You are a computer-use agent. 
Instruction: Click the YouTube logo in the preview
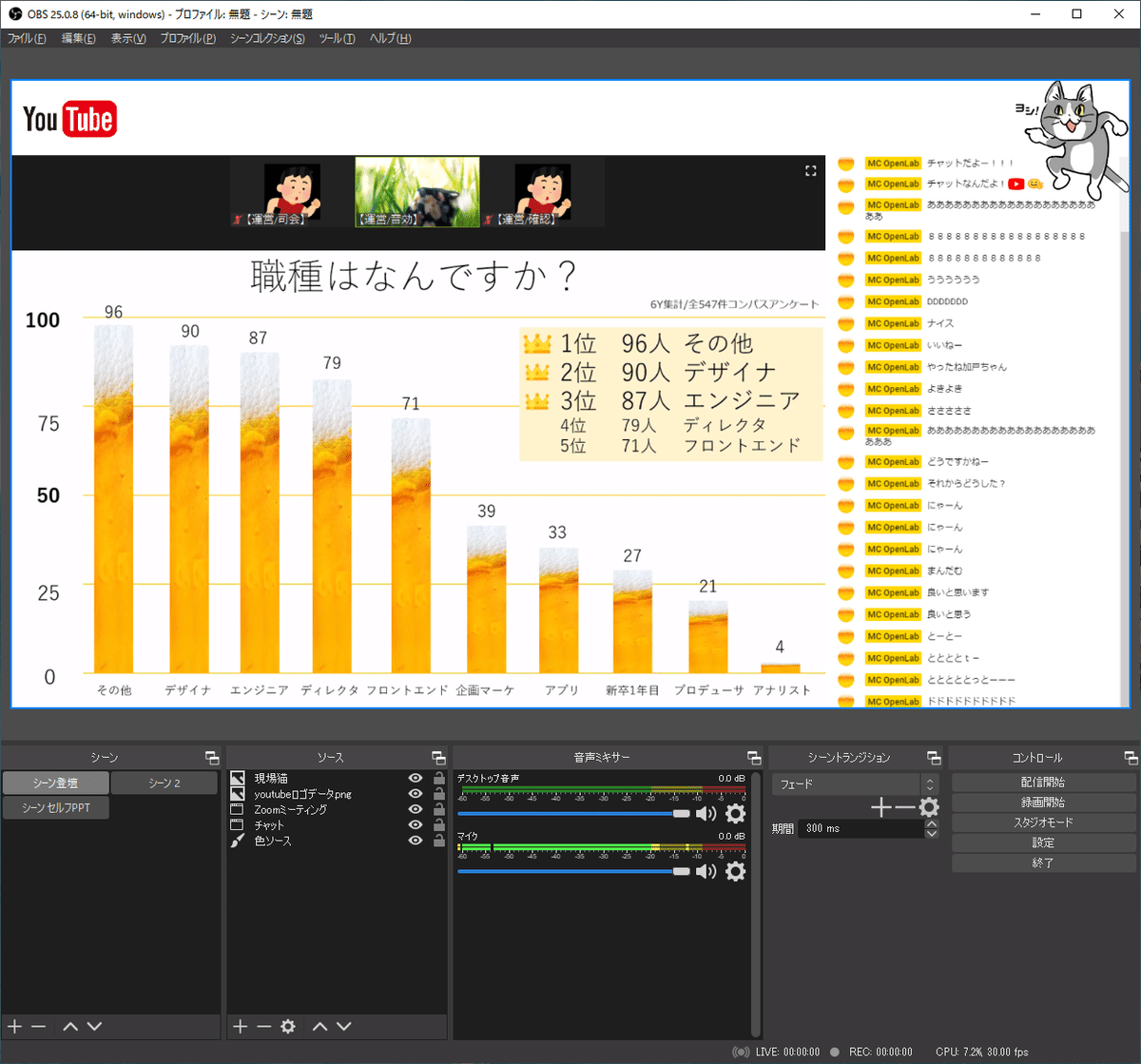pyautogui.click(x=69, y=119)
